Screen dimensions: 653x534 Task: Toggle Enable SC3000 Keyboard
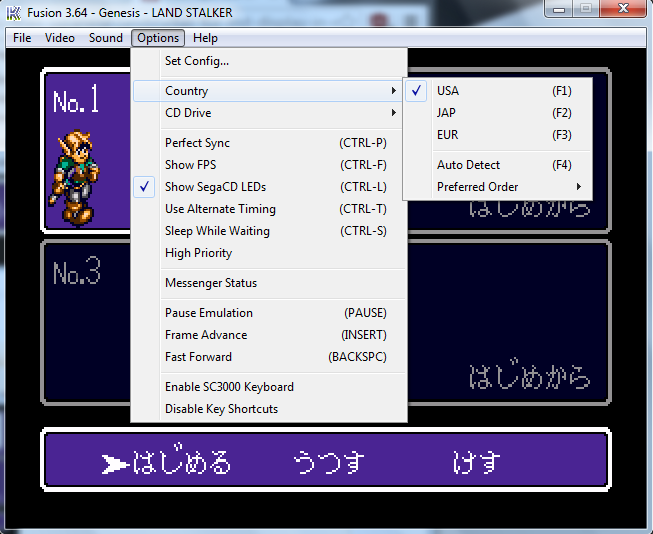point(269,388)
